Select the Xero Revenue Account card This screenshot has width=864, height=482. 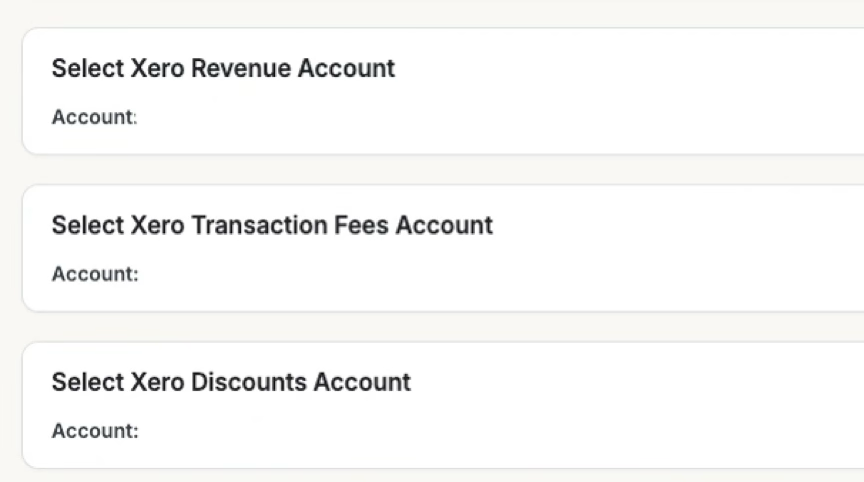pos(600,92)
